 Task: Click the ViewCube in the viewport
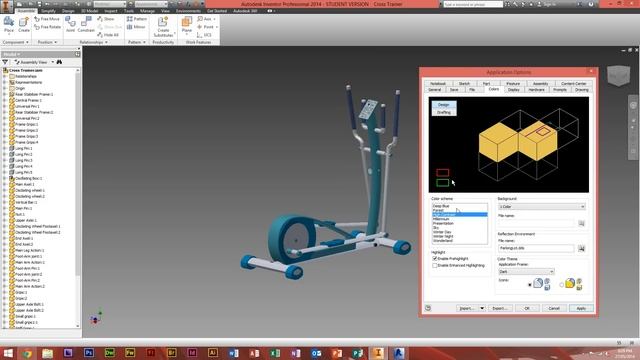pos(618,75)
